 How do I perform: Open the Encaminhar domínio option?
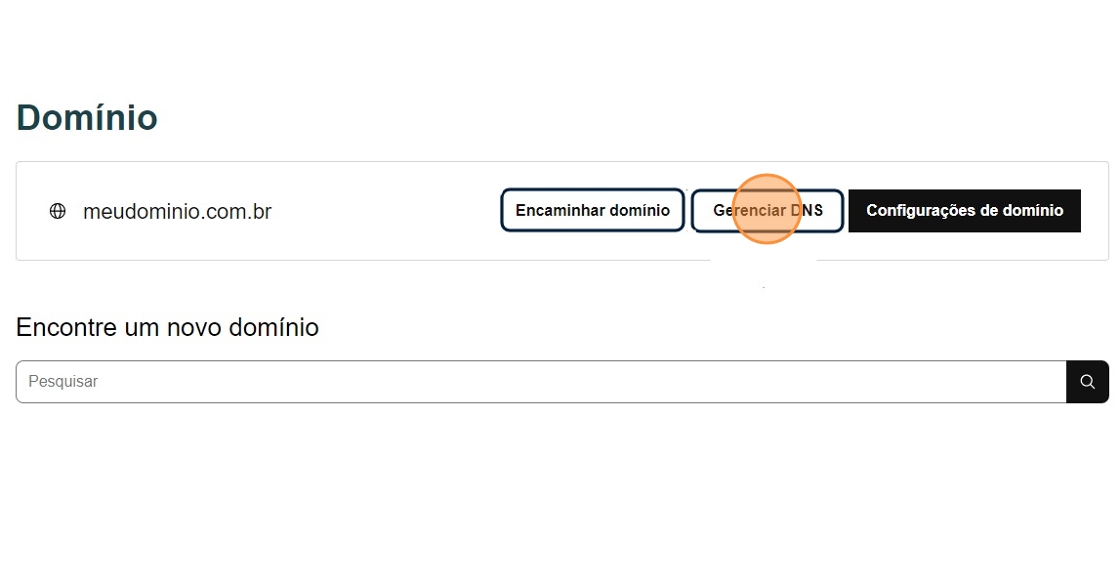[592, 211]
